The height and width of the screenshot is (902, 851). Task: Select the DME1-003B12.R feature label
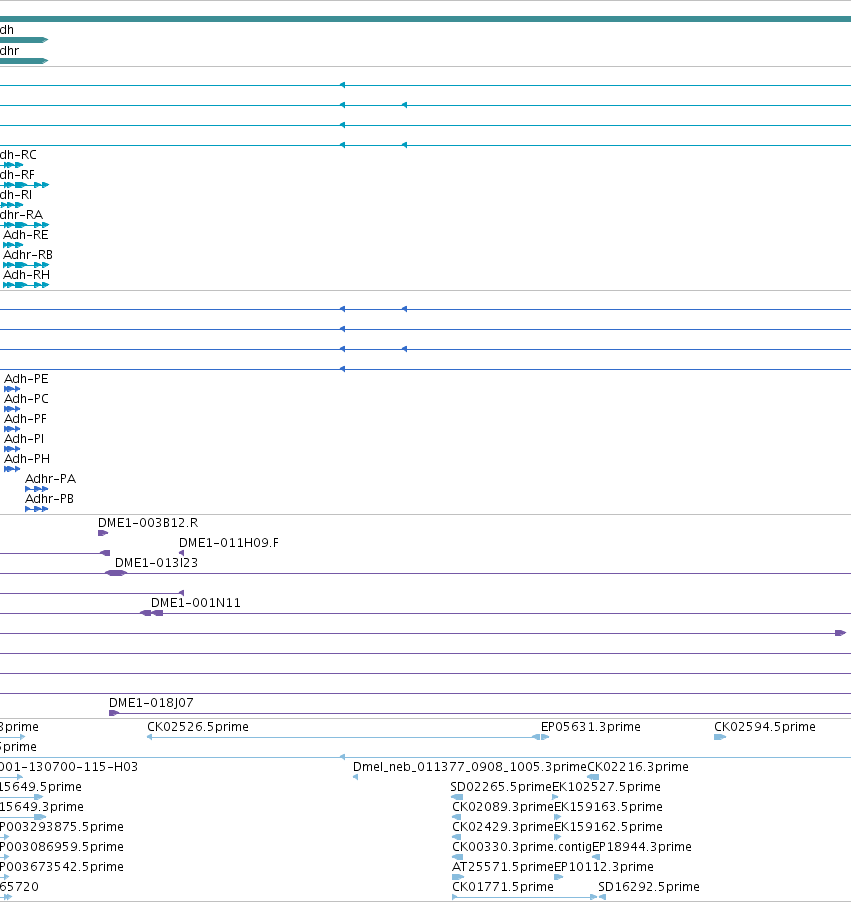pyautogui.click(x=148, y=523)
